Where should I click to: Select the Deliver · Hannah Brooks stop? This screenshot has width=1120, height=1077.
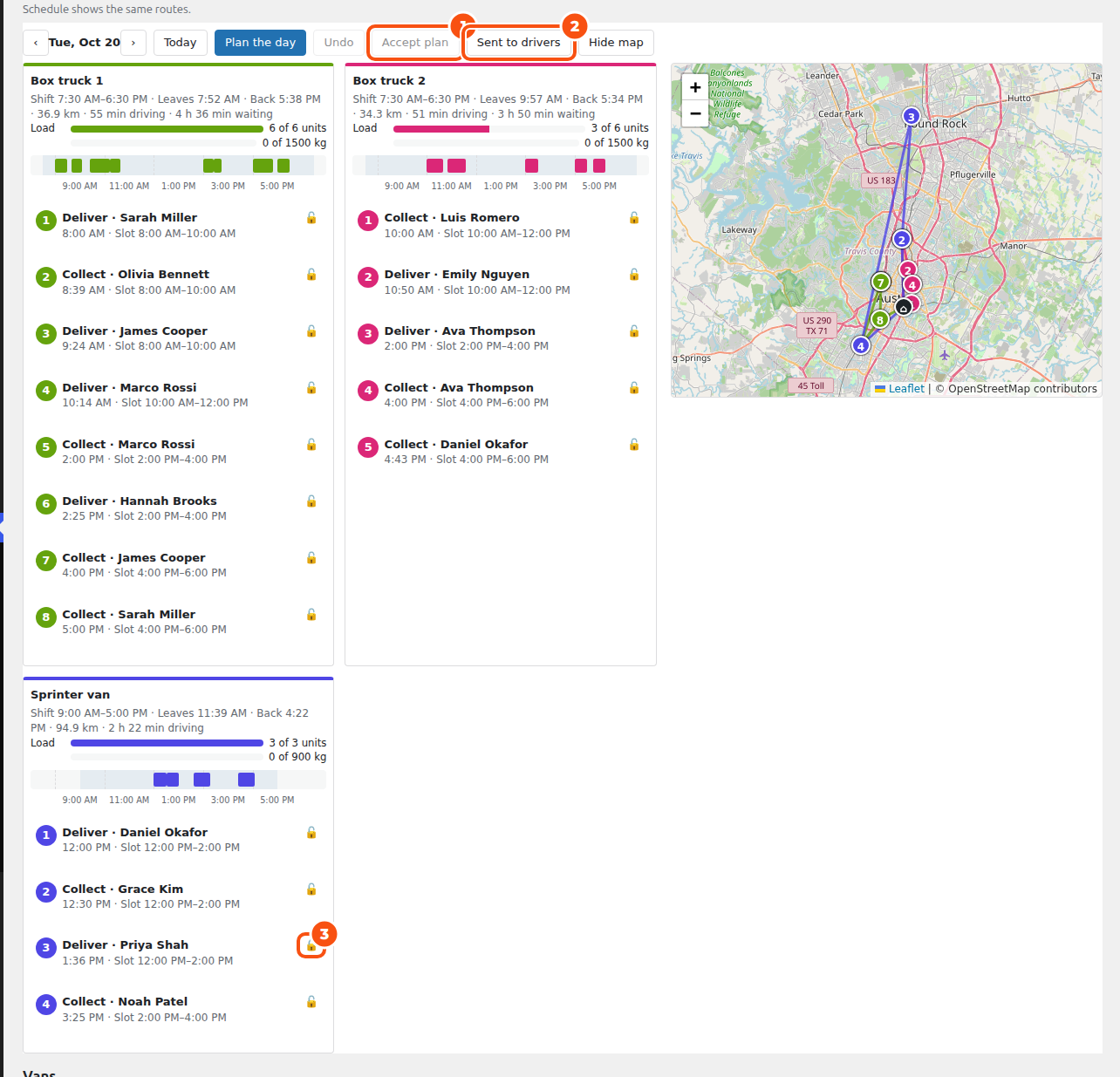click(x=178, y=509)
